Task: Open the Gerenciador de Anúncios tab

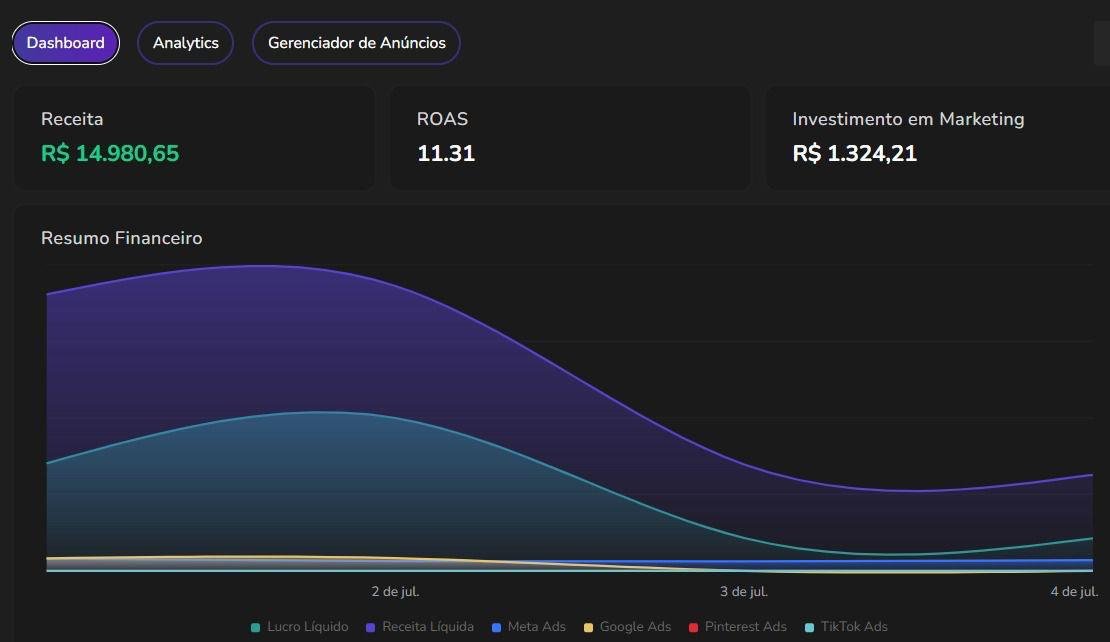Action: (356, 43)
